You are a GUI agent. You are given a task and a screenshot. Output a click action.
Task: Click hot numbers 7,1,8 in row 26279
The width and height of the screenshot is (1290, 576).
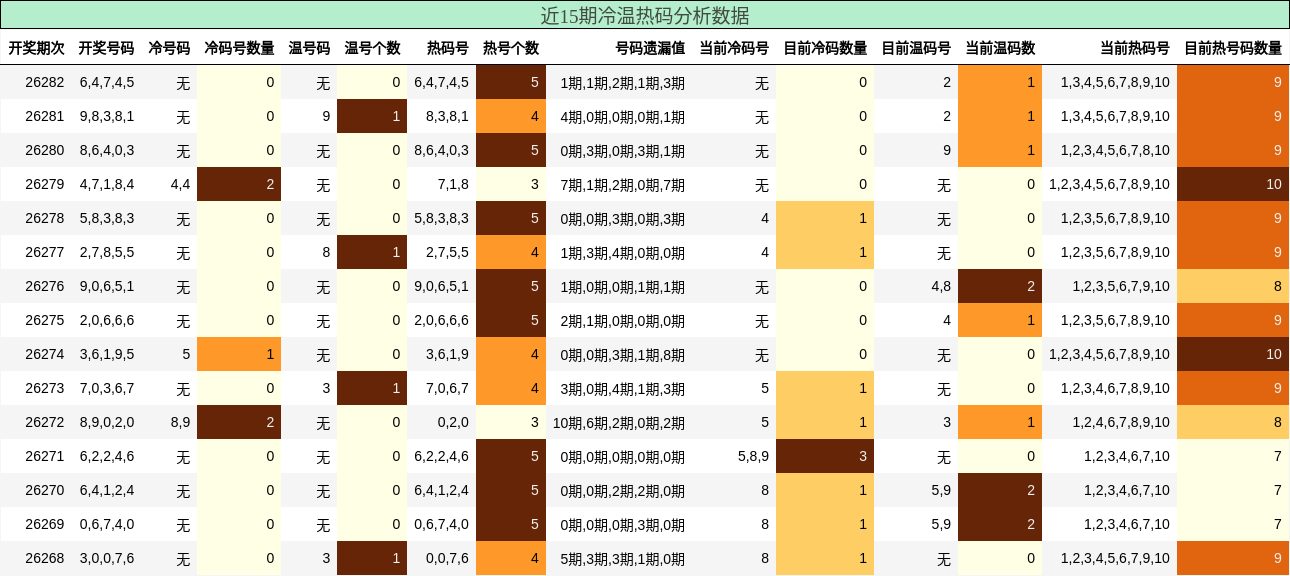[x=453, y=184]
